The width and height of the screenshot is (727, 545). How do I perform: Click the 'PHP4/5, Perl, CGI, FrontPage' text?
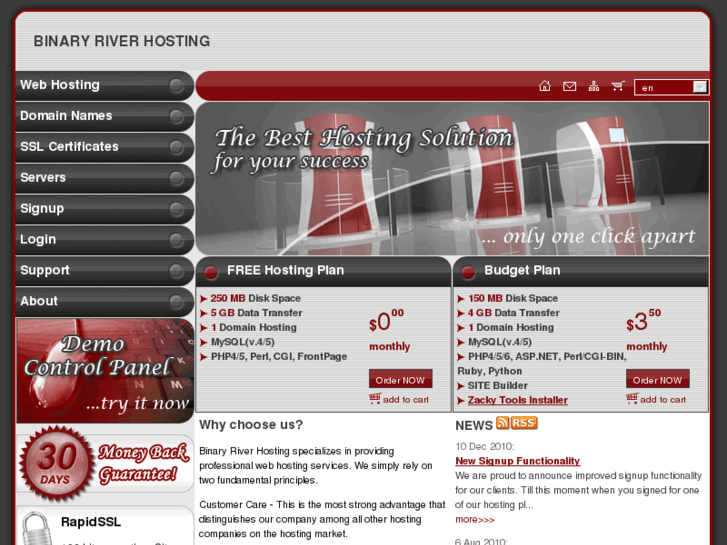pyautogui.click(x=279, y=357)
